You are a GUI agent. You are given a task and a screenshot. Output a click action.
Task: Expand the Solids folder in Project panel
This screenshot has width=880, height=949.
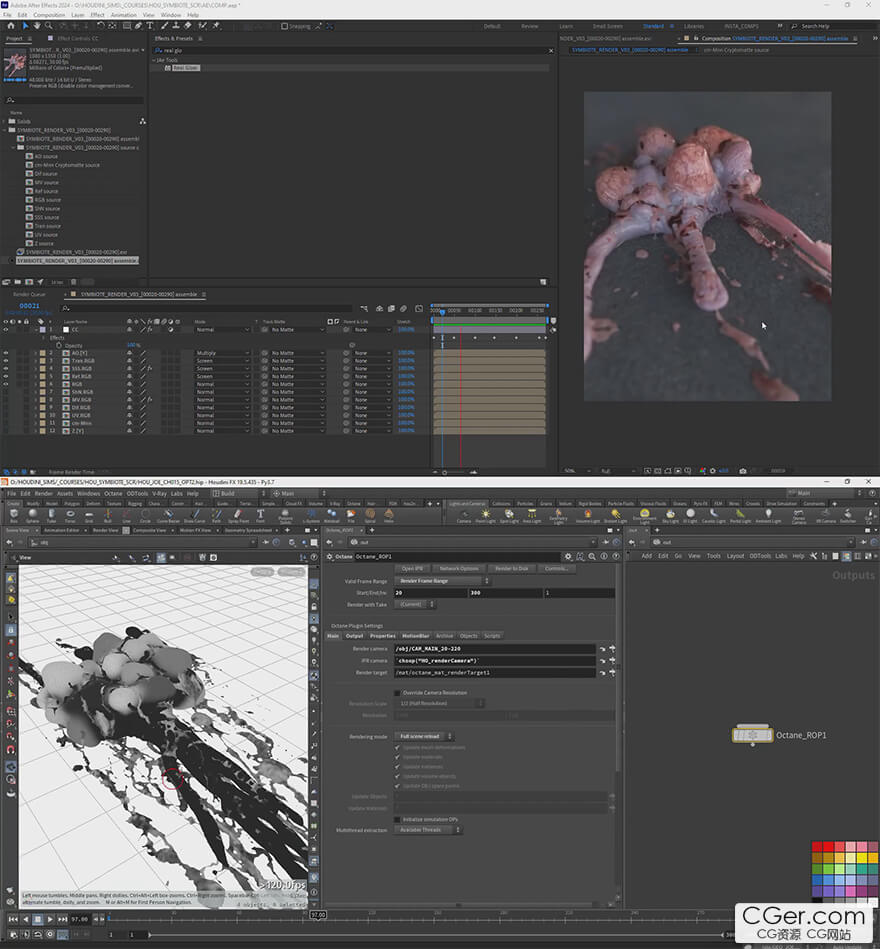5,121
